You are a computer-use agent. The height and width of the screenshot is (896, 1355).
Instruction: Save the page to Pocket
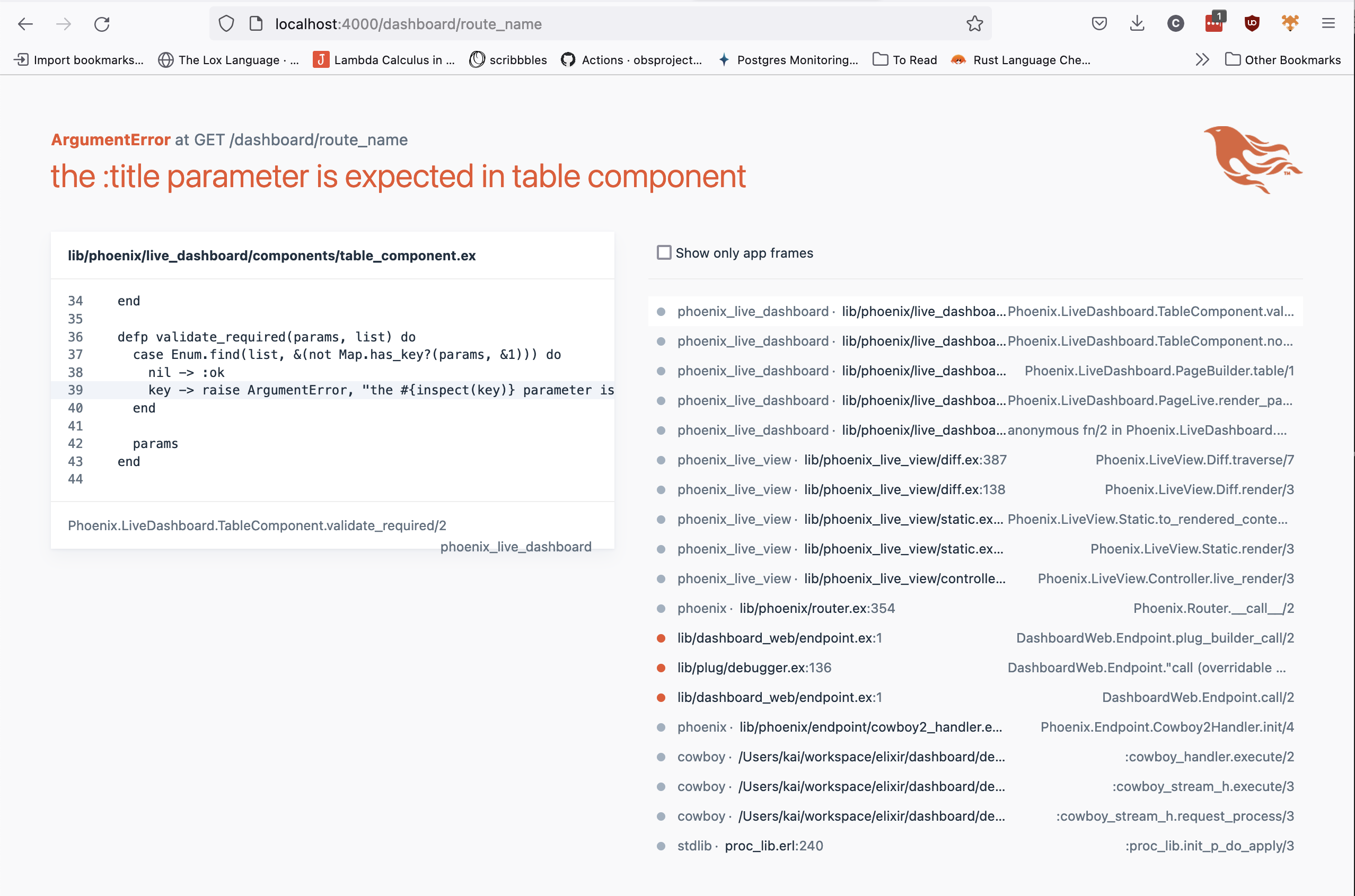[x=1099, y=23]
